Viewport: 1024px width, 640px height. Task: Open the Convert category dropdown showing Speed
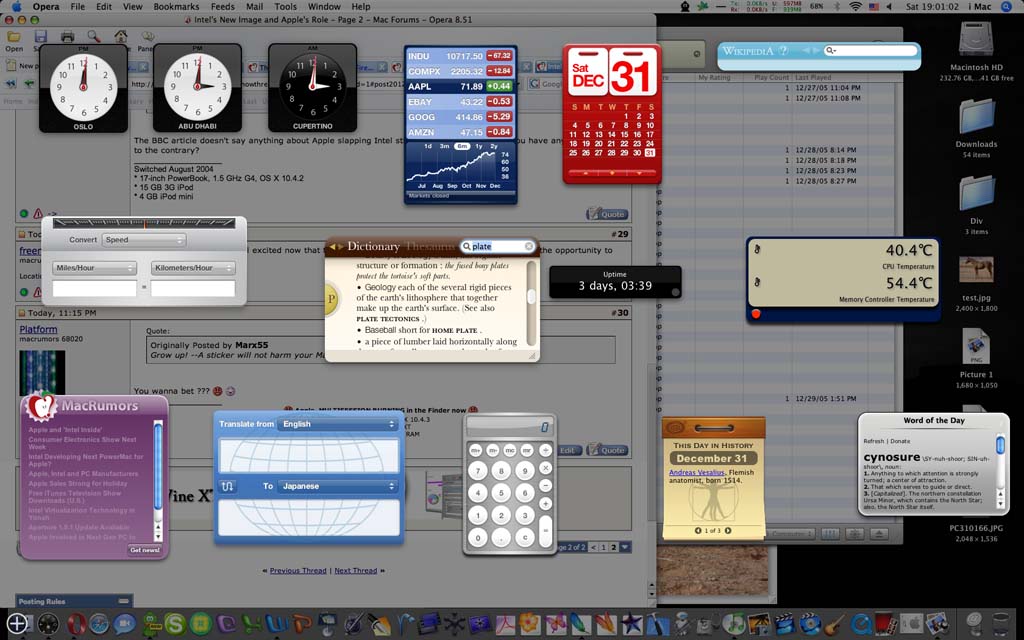click(x=144, y=240)
